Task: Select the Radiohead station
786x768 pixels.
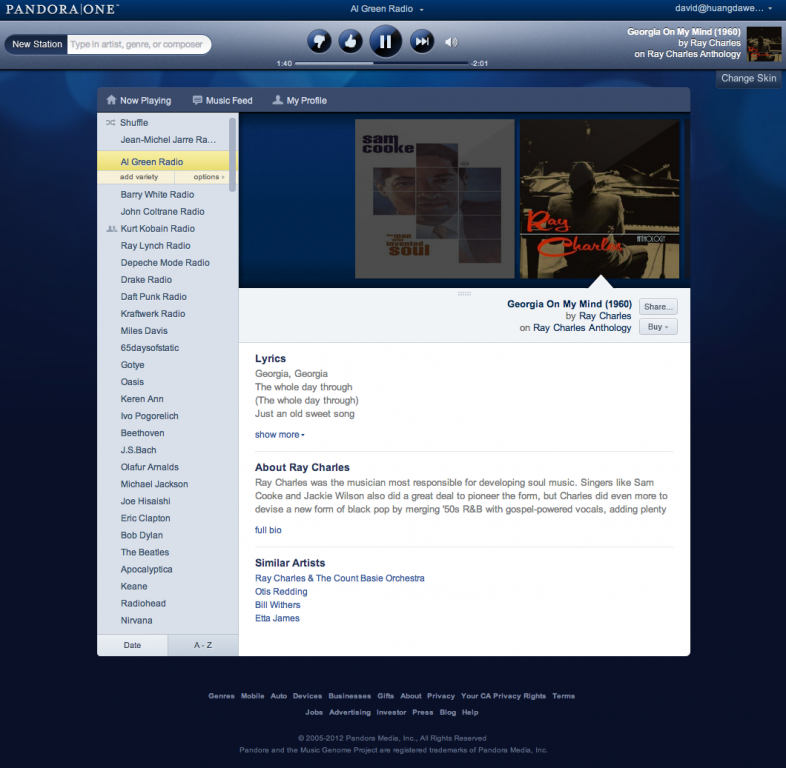Action: [143, 604]
